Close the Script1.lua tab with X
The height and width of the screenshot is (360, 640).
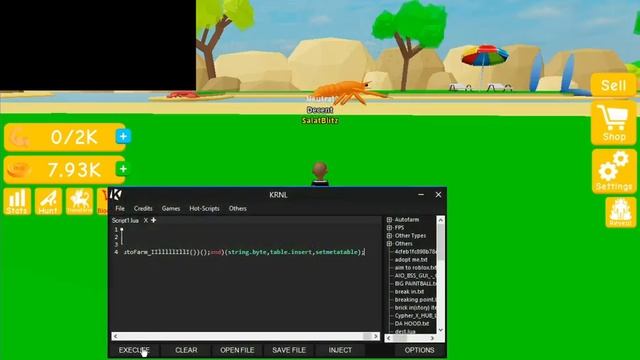coord(146,220)
